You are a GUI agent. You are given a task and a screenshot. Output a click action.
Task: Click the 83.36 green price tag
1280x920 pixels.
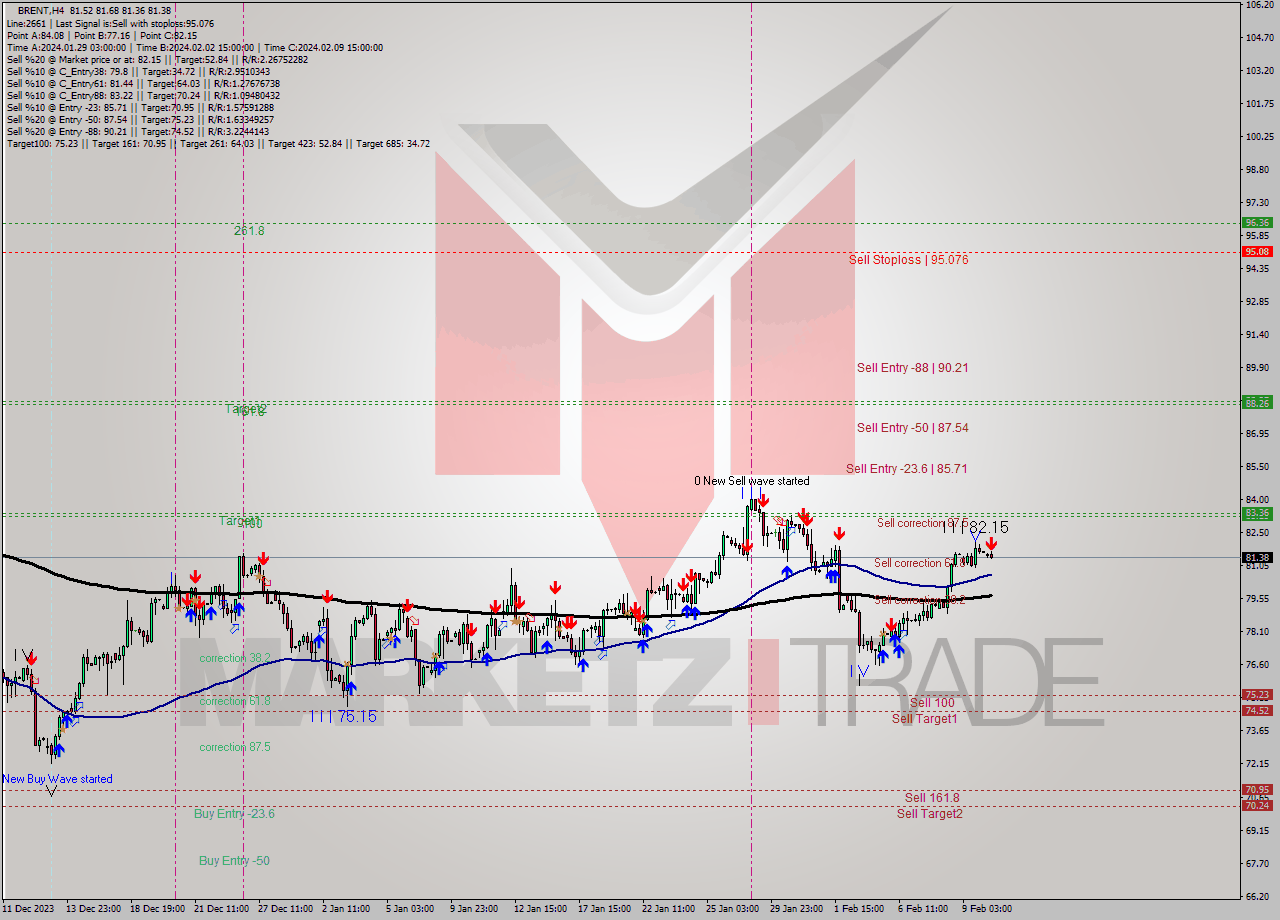coord(1257,514)
